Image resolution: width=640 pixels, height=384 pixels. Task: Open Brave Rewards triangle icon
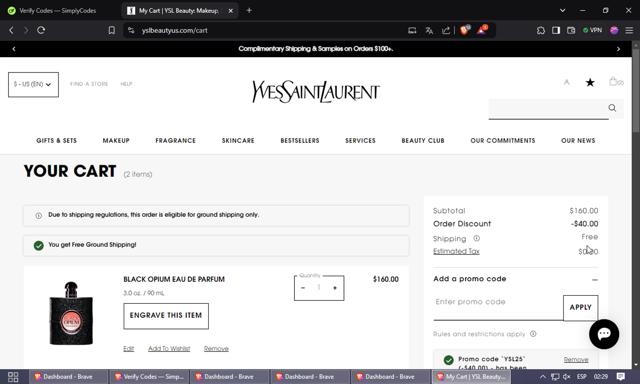(x=482, y=30)
